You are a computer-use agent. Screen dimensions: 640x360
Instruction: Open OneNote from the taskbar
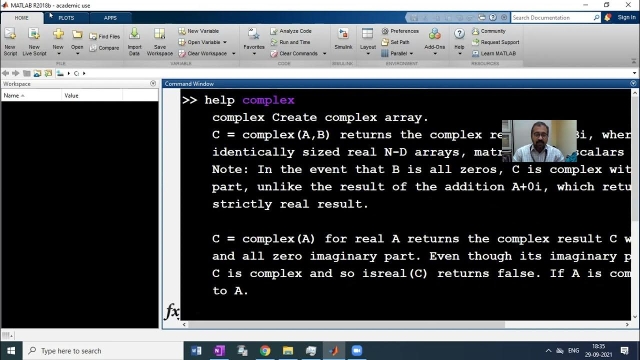219,351
